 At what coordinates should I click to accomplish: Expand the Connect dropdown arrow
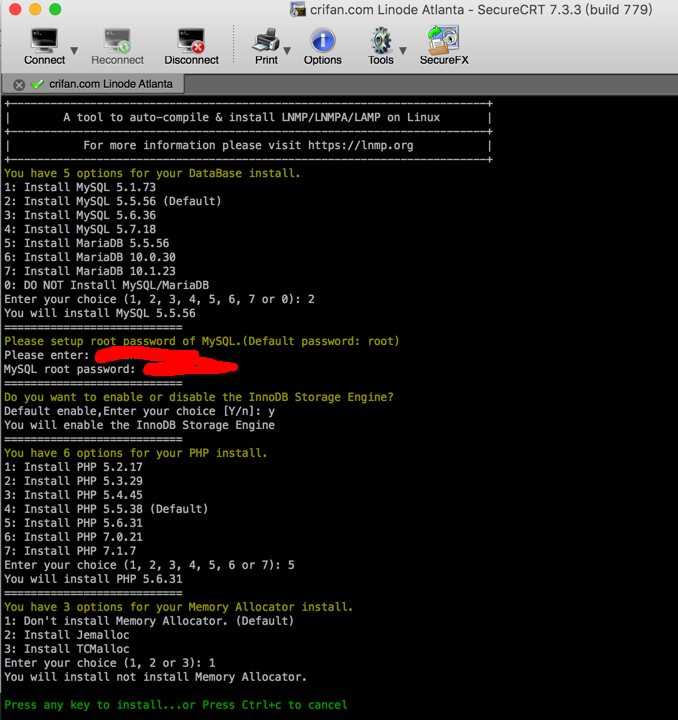[x=74, y=51]
